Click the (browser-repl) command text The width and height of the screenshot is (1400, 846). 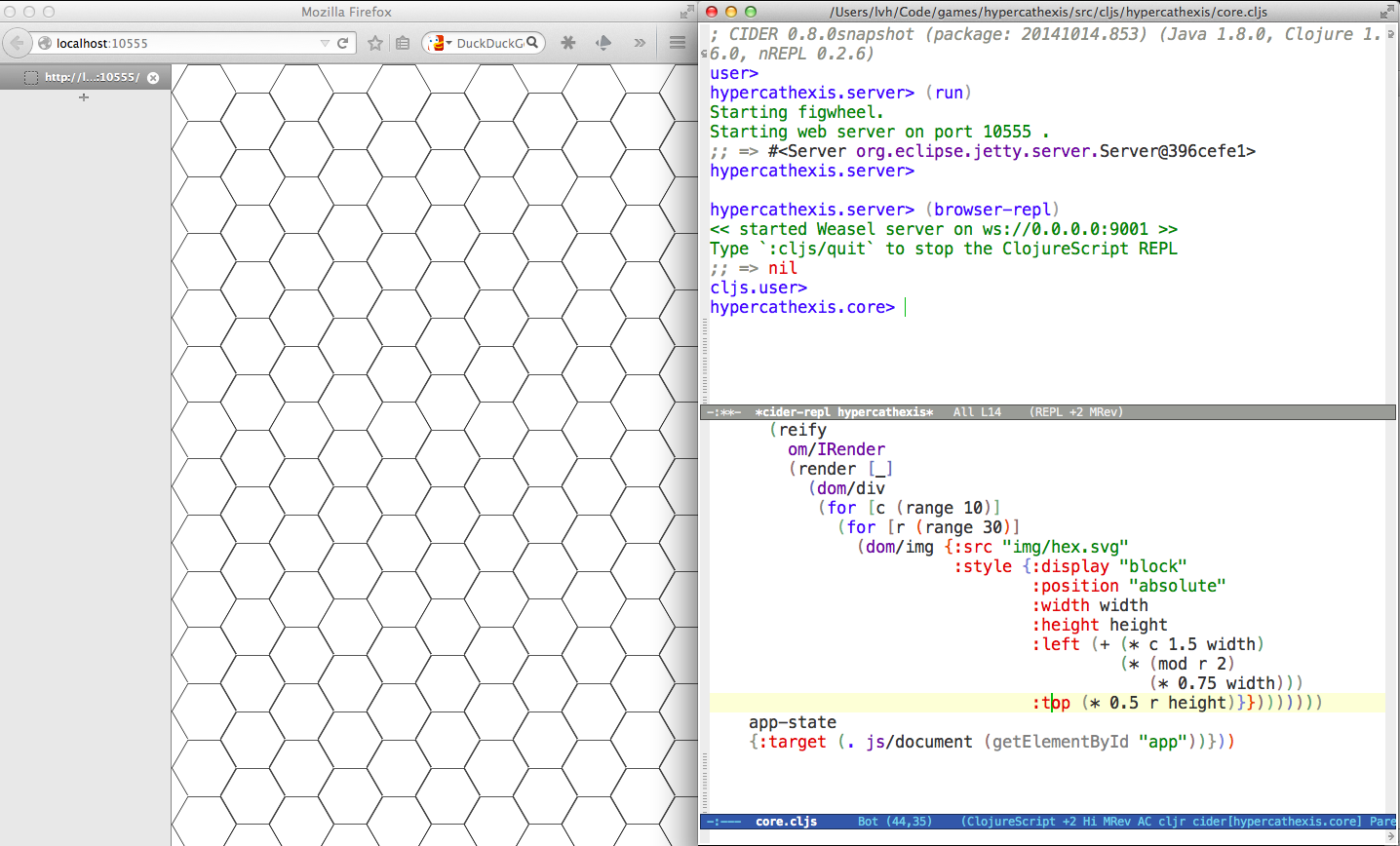click(992, 210)
